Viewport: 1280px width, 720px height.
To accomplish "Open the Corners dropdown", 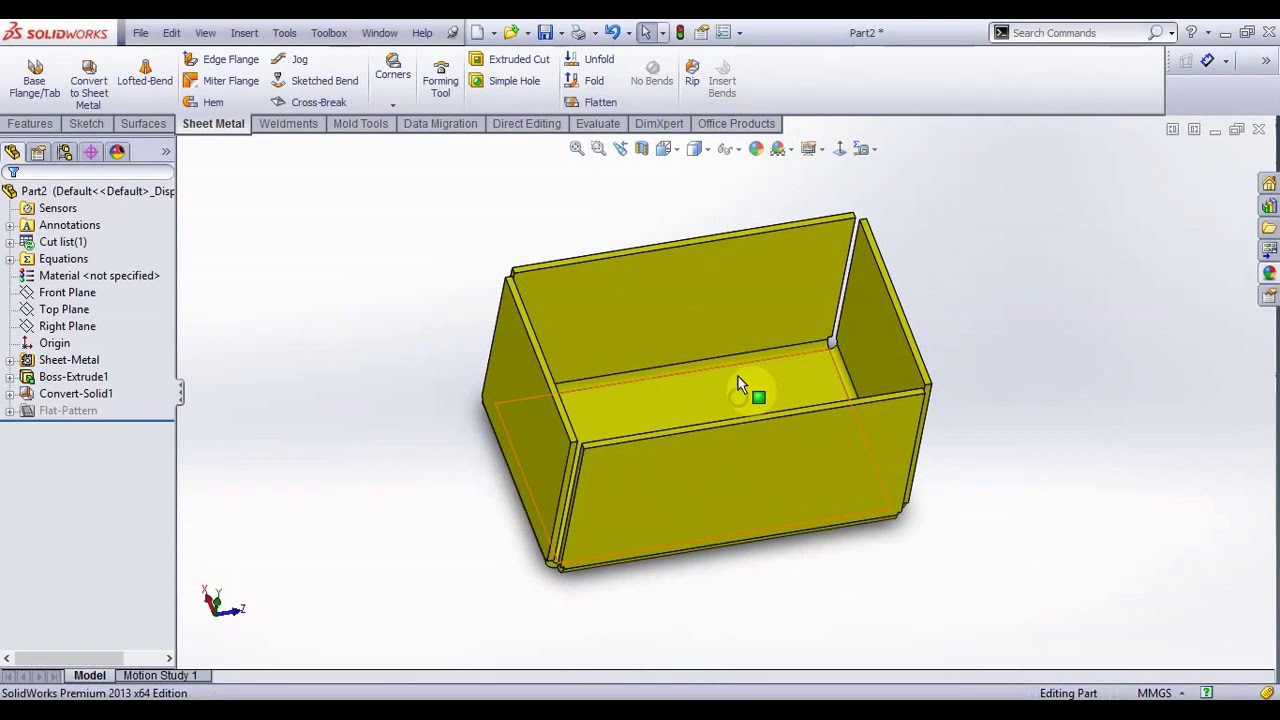I will coord(393,104).
